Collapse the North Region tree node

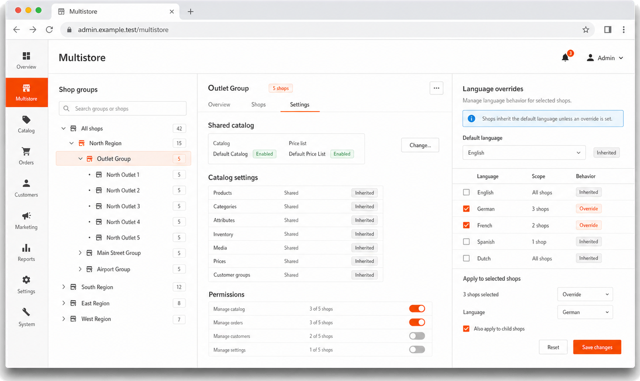pos(71,143)
